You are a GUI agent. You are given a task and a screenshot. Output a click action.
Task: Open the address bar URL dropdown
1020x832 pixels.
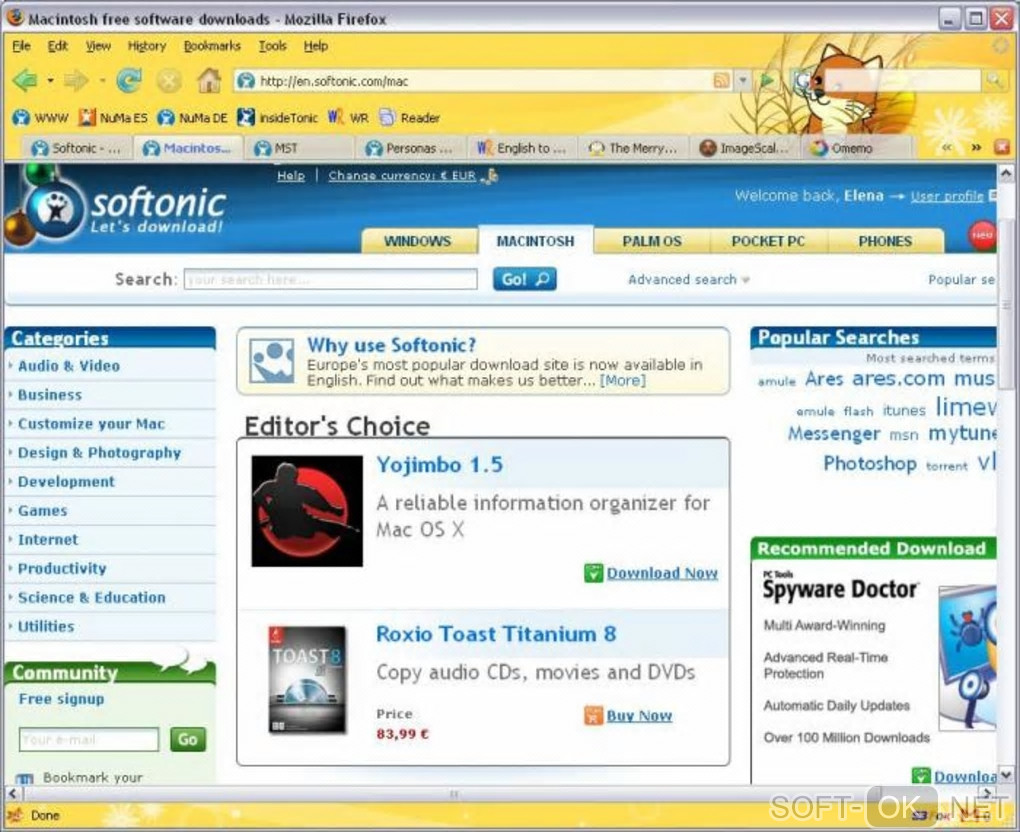744,81
